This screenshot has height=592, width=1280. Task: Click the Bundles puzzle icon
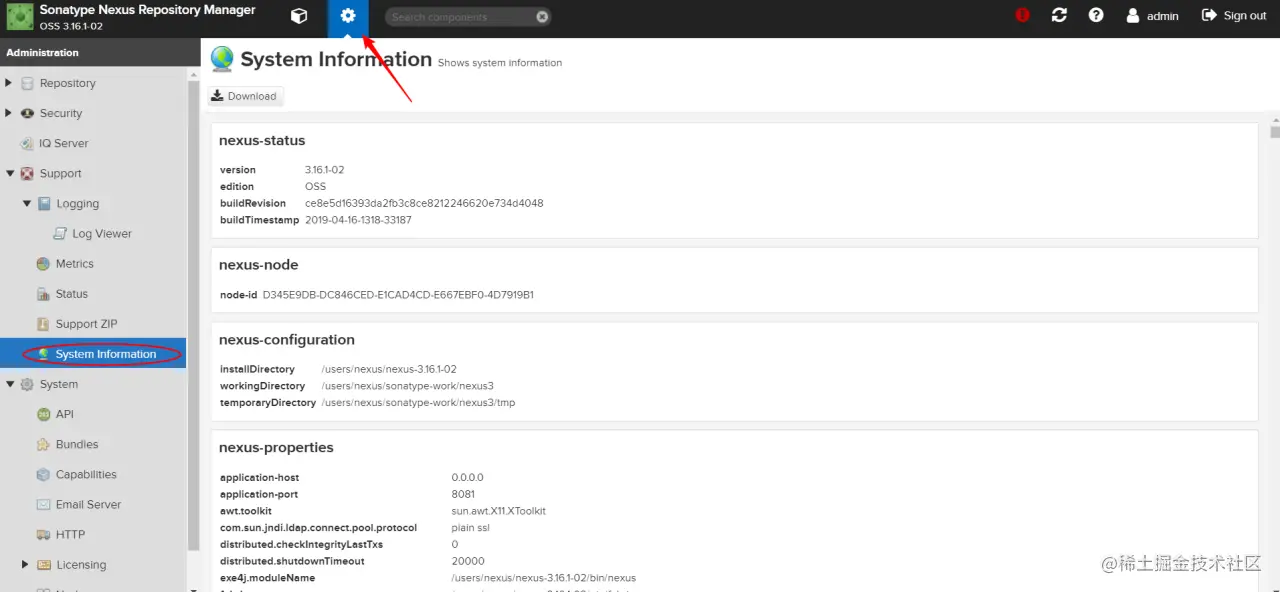pyautogui.click(x=43, y=444)
